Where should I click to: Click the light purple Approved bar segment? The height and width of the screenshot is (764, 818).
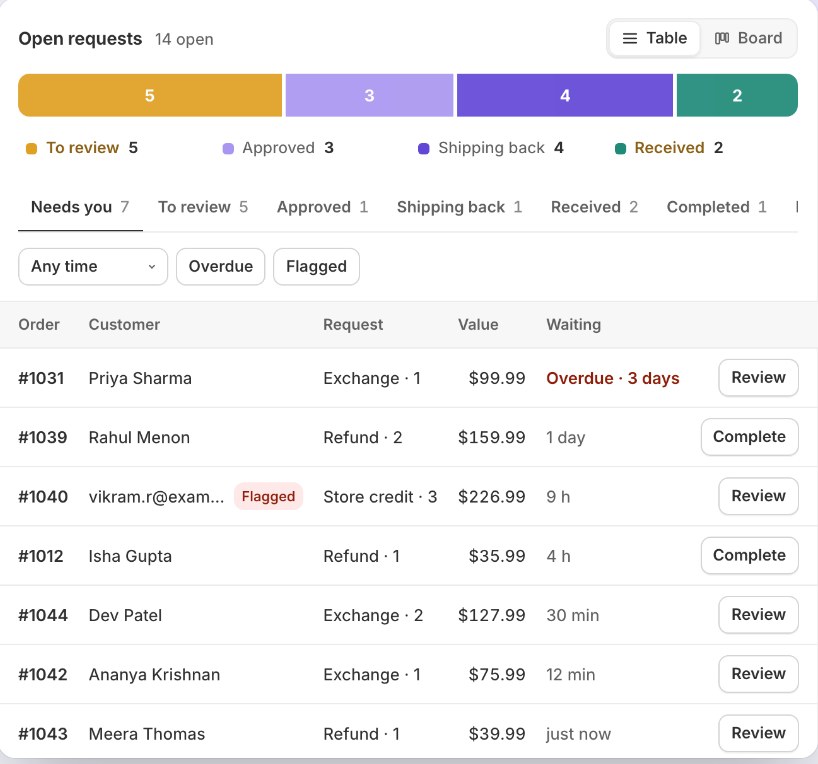[x=369, y=95]
